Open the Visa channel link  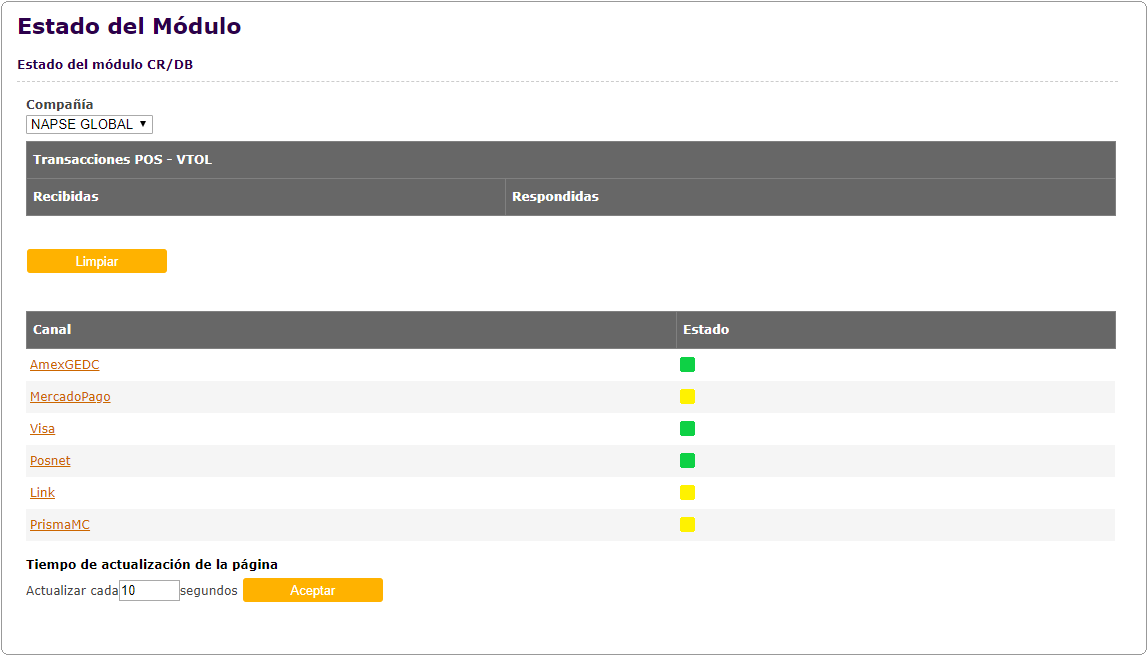[42, 429]
